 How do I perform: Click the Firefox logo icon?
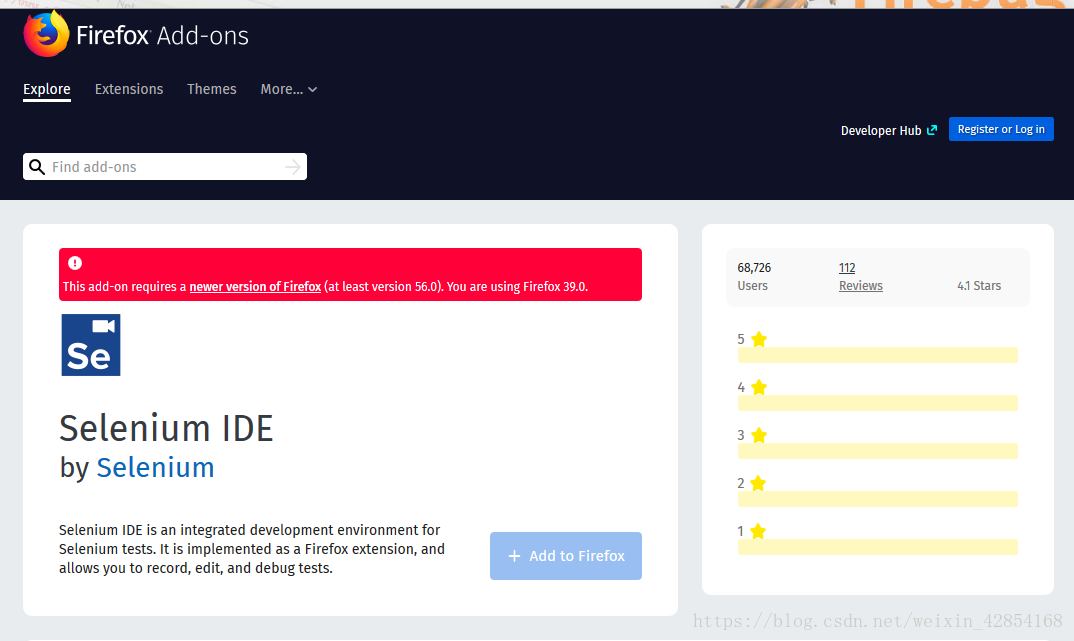[46, 34]
